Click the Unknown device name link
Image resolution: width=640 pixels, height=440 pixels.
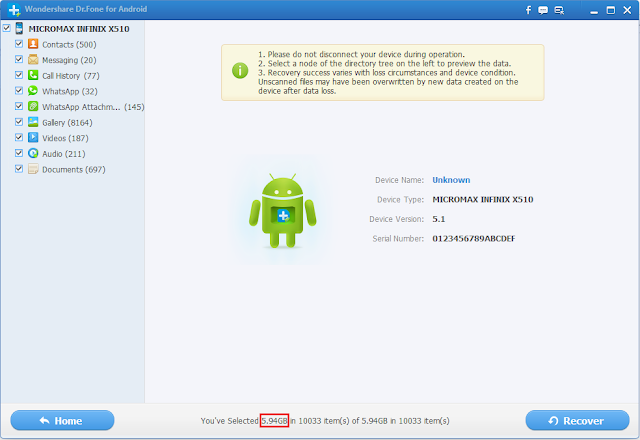pyautogui.click(x=451, y=180)
